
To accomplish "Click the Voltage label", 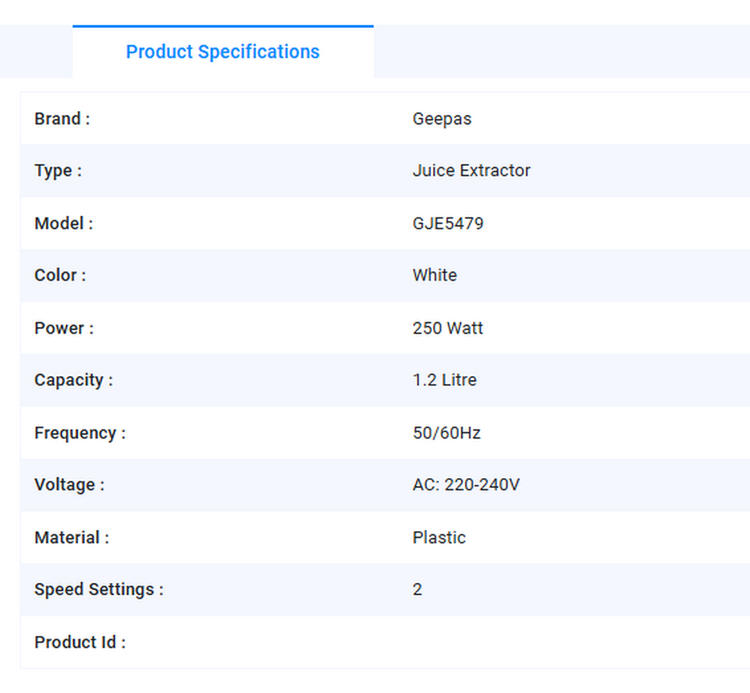I will pos(69,485).
